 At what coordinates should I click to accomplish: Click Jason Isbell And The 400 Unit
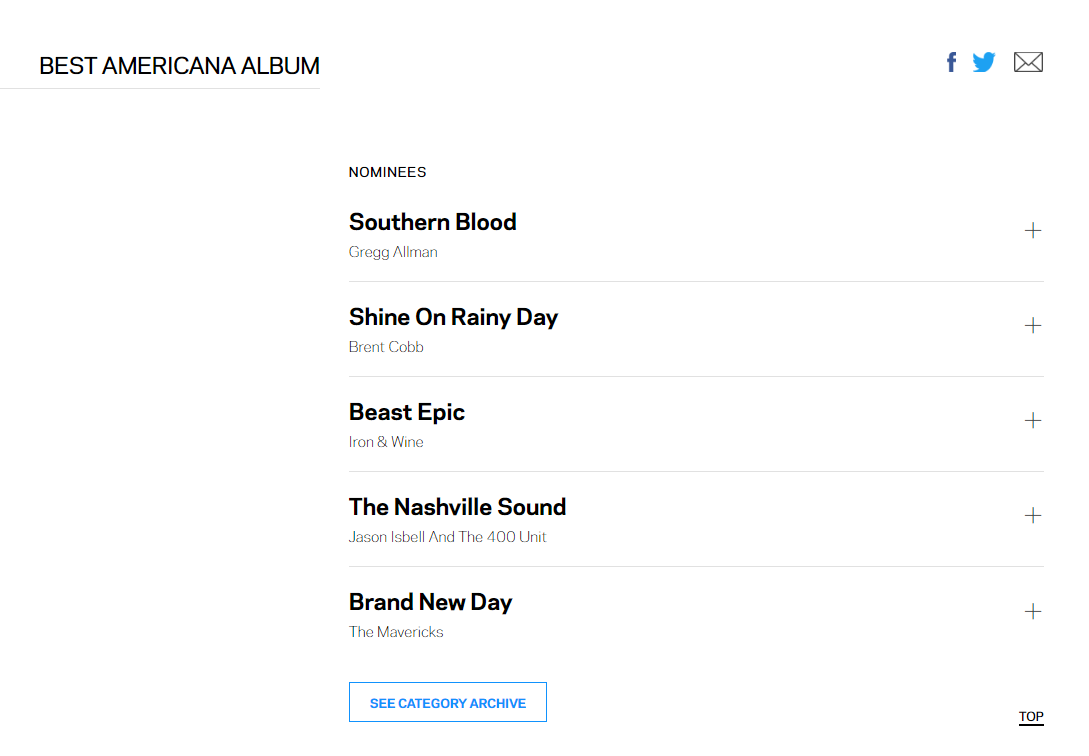(447, 537)
